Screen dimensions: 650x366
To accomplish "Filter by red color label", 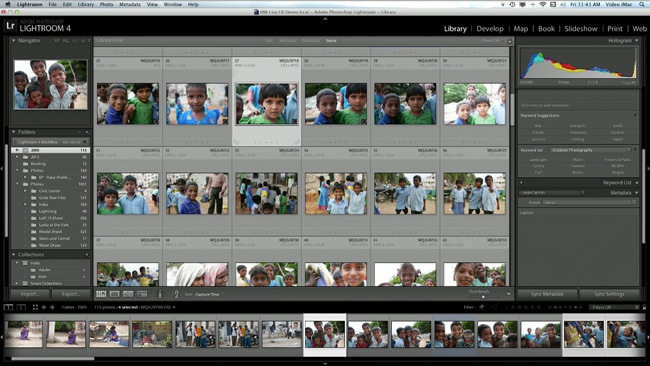I will (x=550, y=308).
